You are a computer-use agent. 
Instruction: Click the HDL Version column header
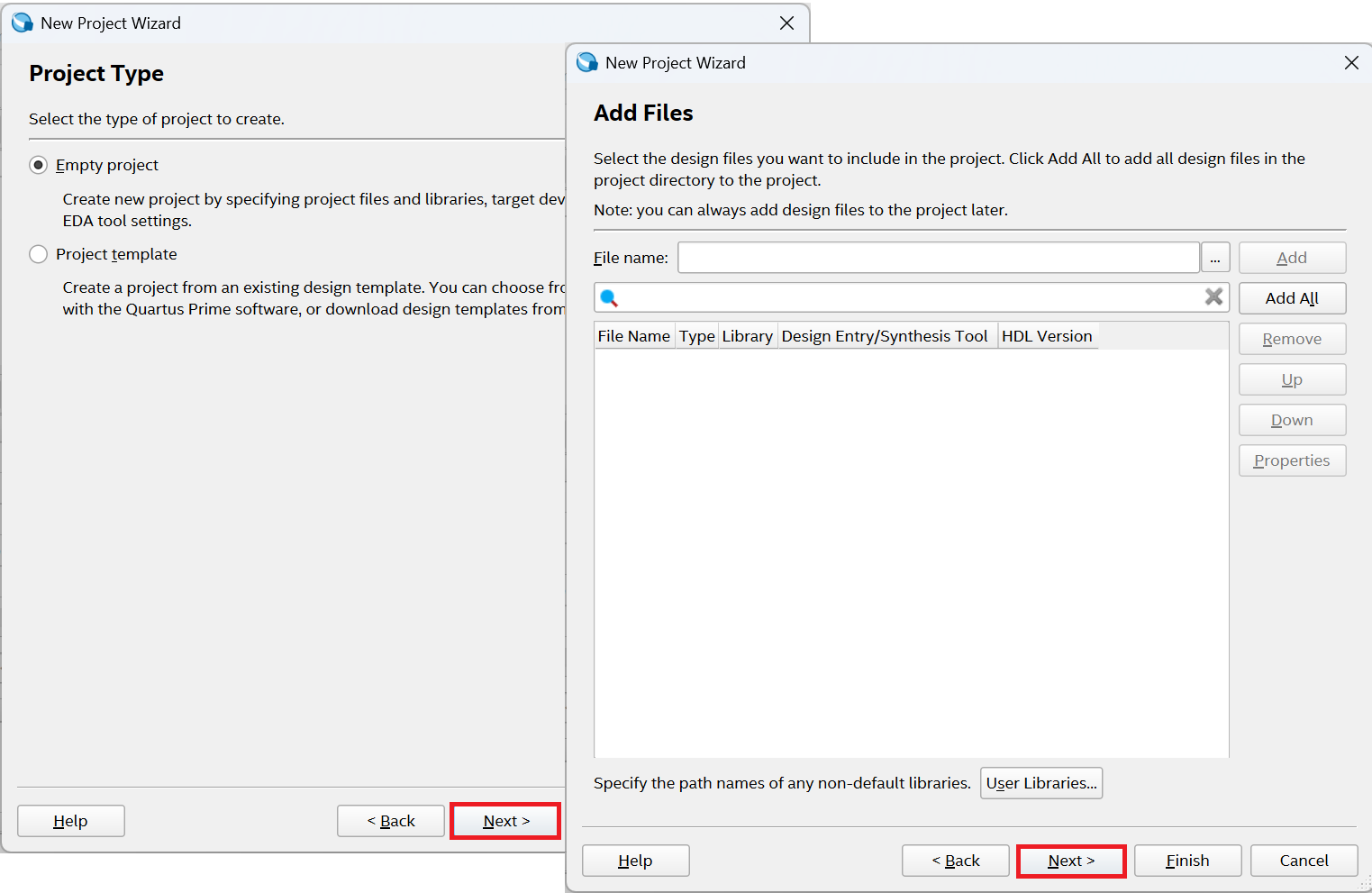coord(1046,336)
